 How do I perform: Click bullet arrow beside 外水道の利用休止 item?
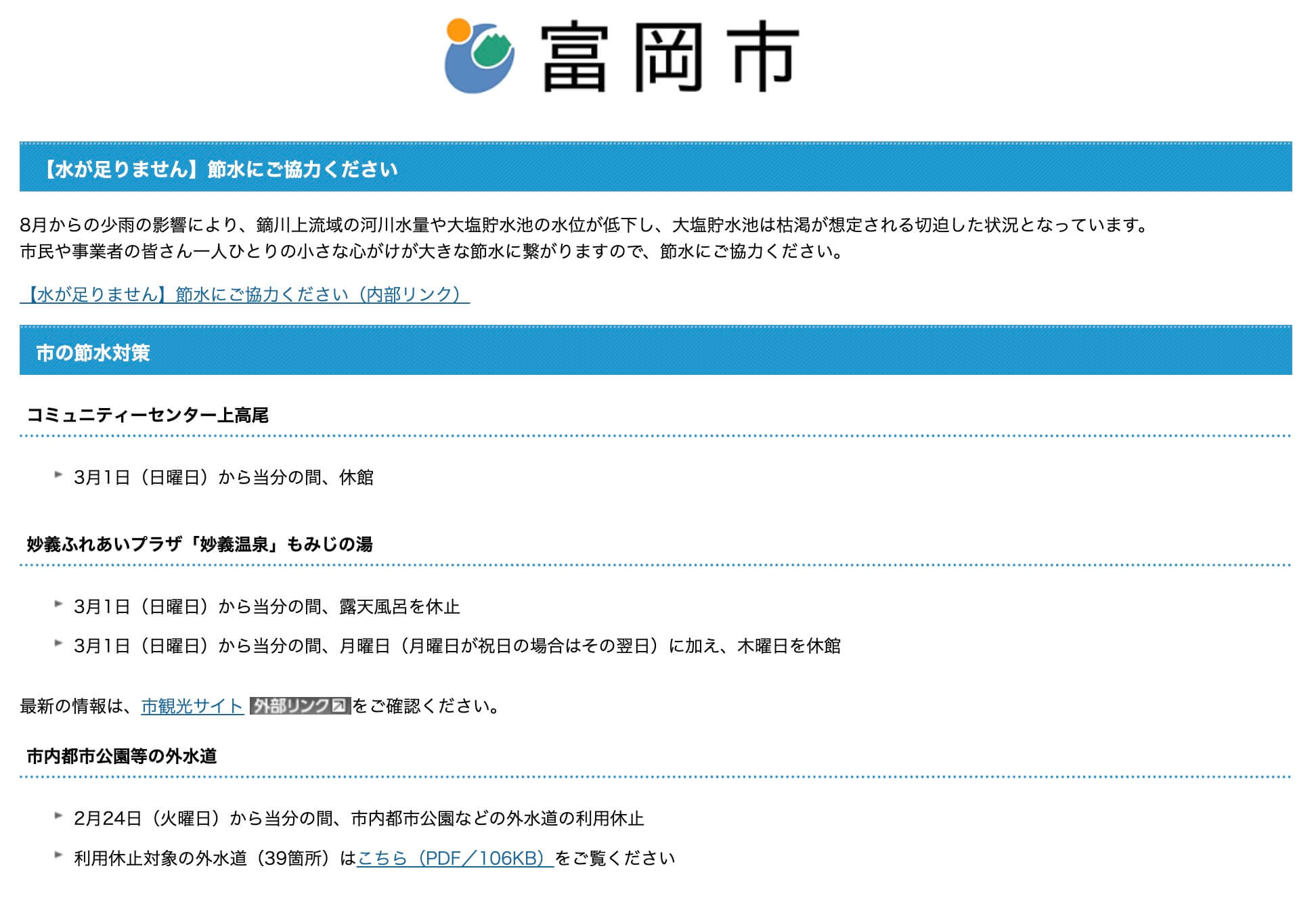[x=59, y=816]
